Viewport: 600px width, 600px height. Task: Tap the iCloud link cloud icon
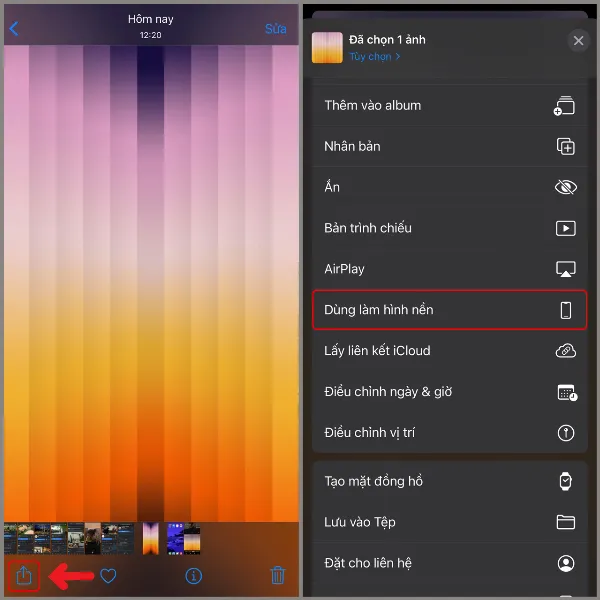(565, 351)
